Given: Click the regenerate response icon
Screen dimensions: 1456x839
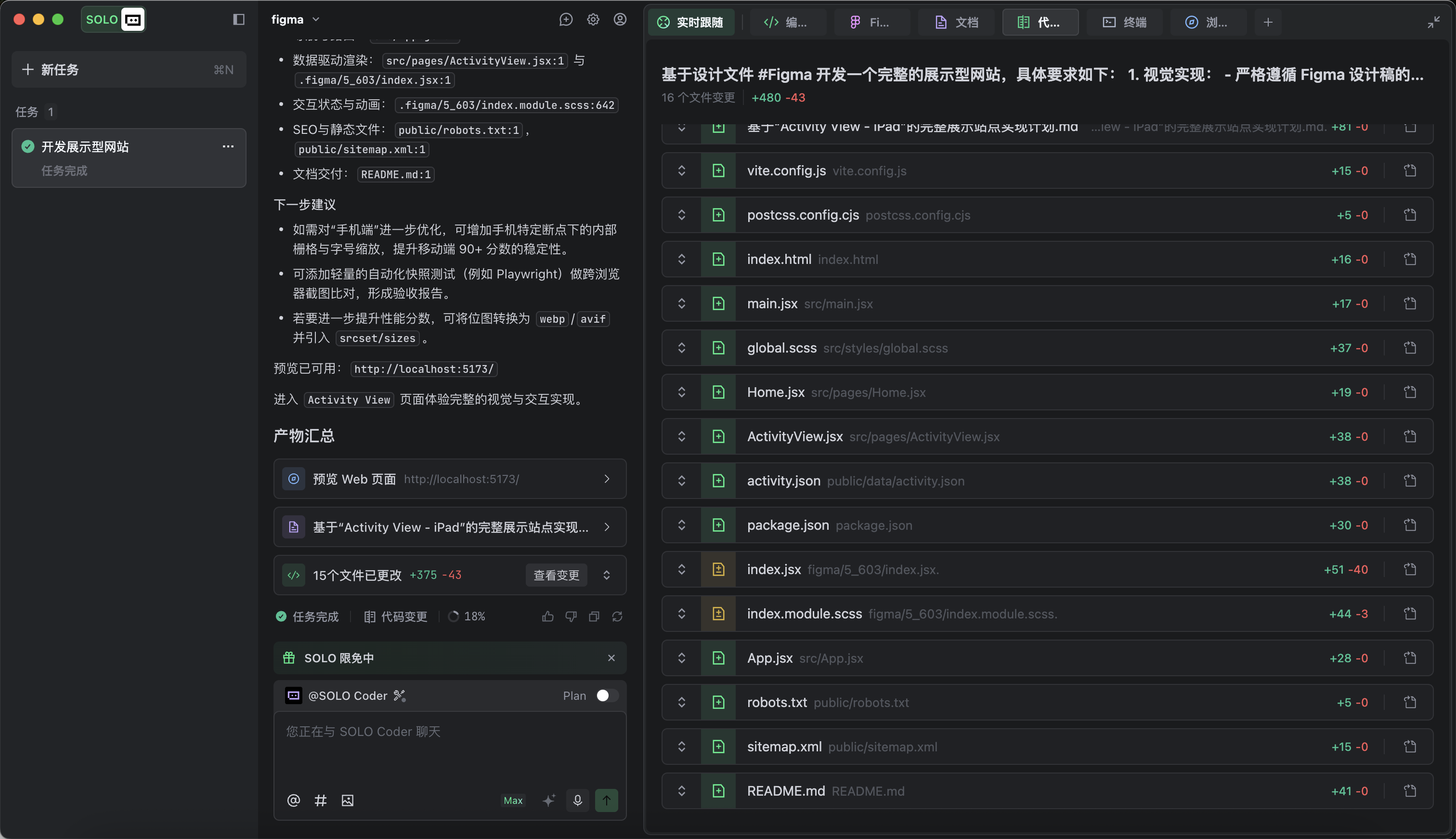Looking at the screenshot, I should pyautogui.click(x=617, y=616).
